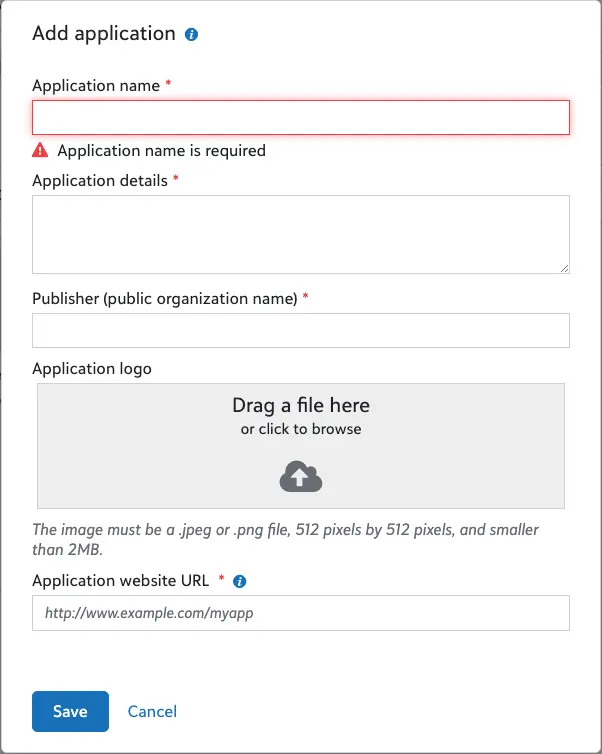Click the info icon beside Add application

coord(192,34)
